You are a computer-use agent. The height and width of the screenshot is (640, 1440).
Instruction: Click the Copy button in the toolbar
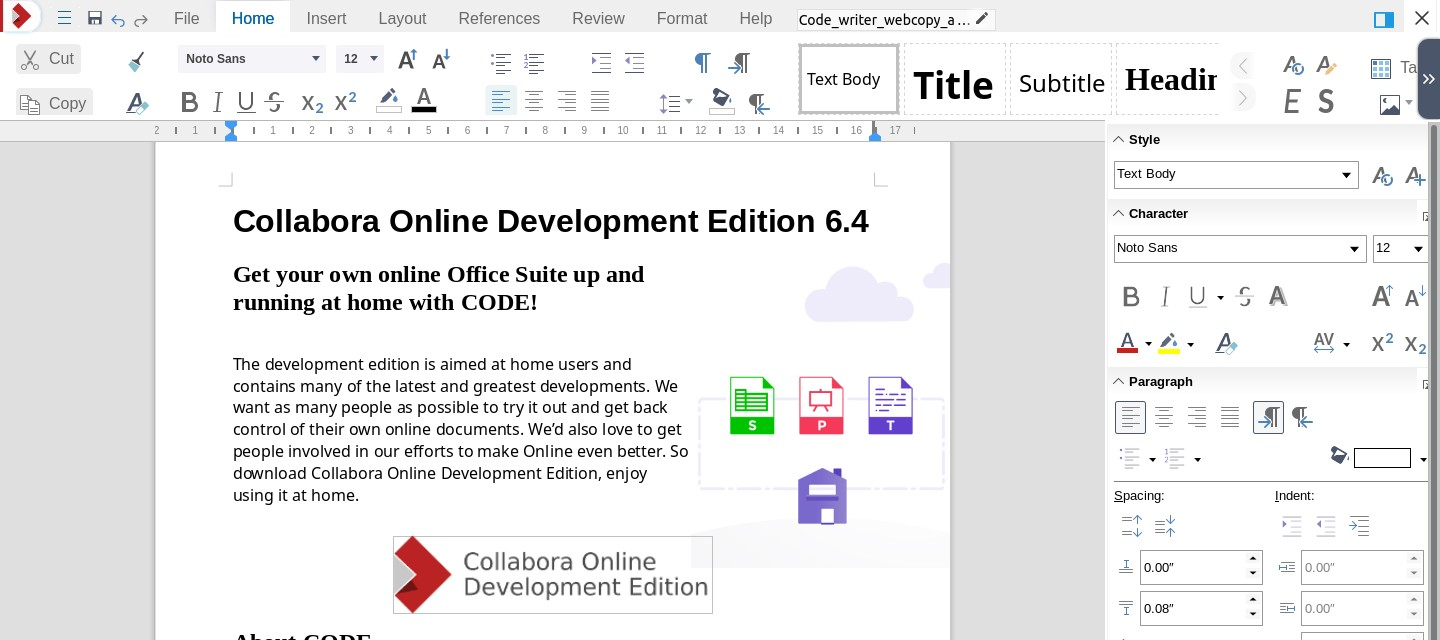54,103
